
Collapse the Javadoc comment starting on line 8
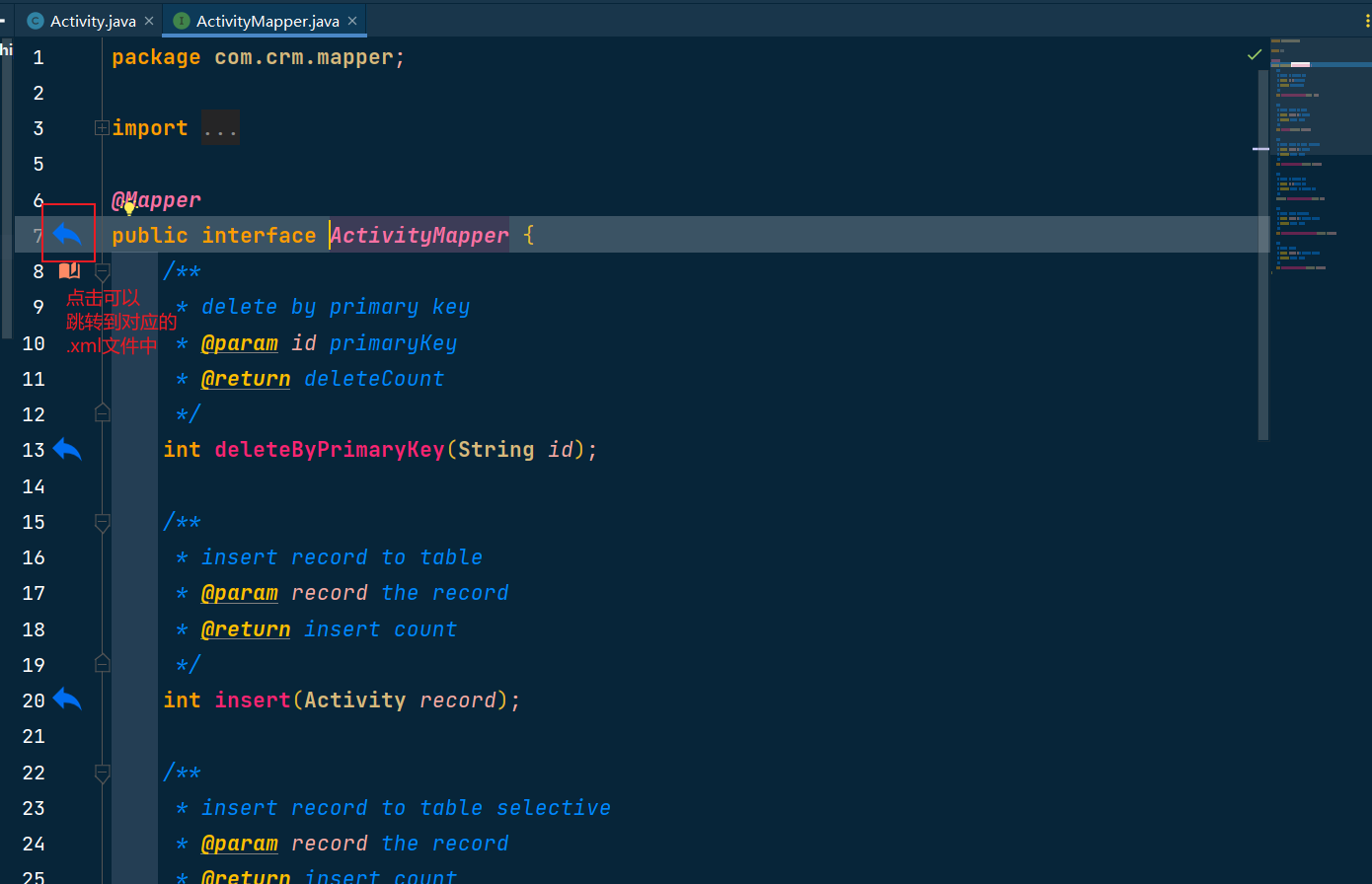coord(102,270)
